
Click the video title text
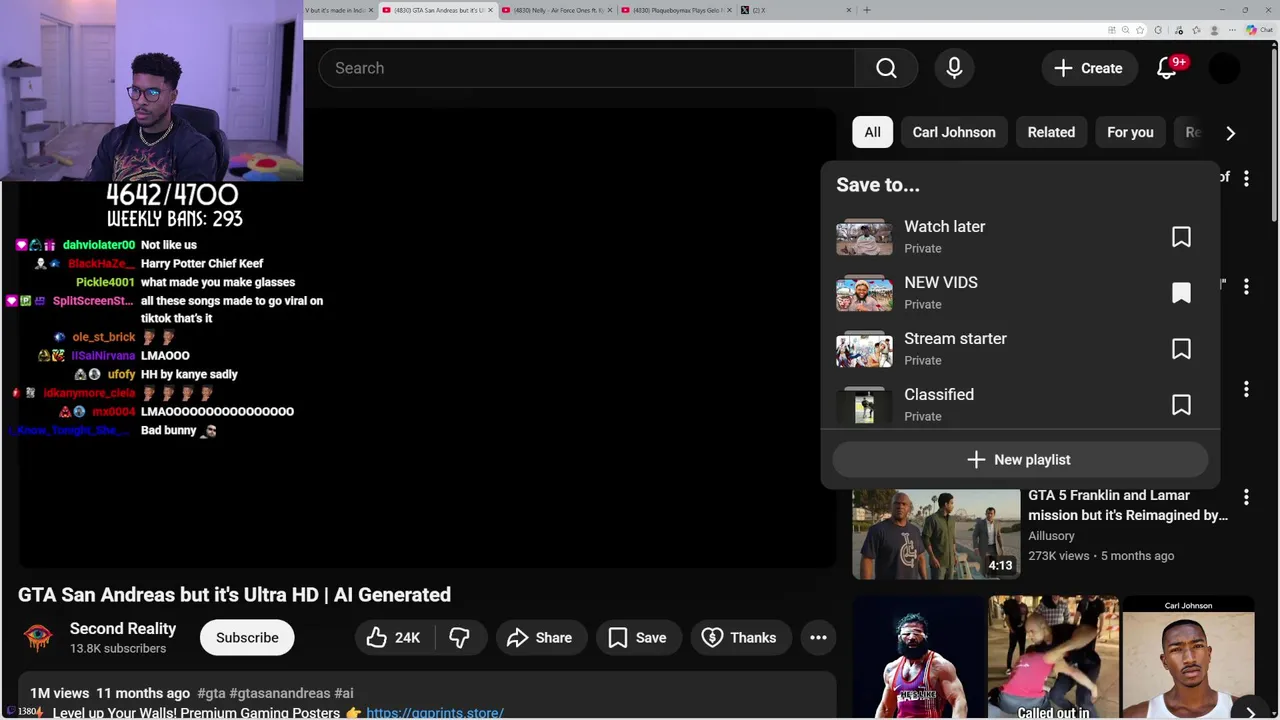[x=234, y=595]
